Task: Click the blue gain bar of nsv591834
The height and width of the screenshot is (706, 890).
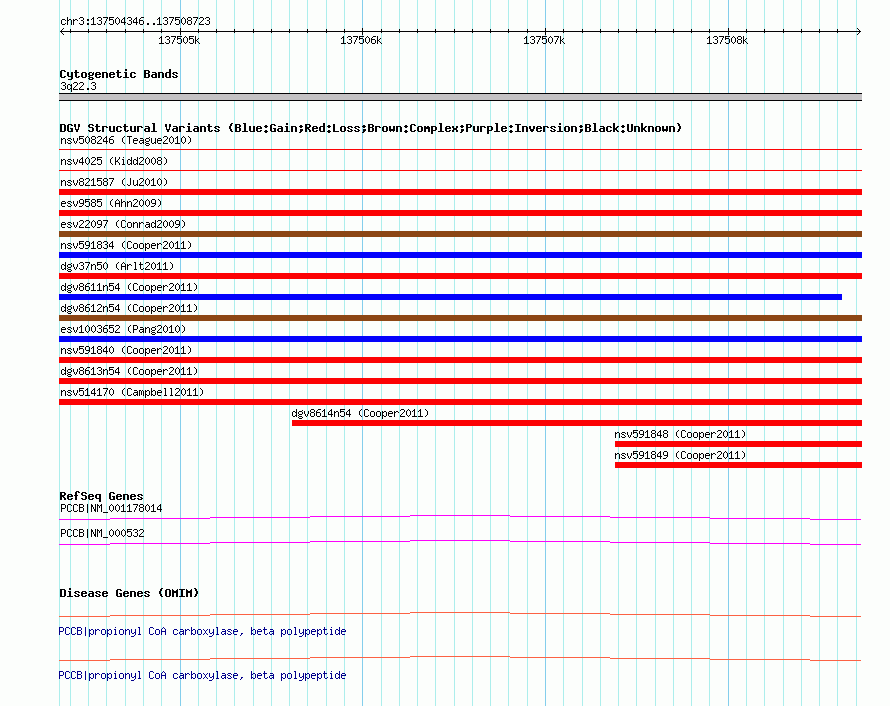Action: (x=460, y=255)
